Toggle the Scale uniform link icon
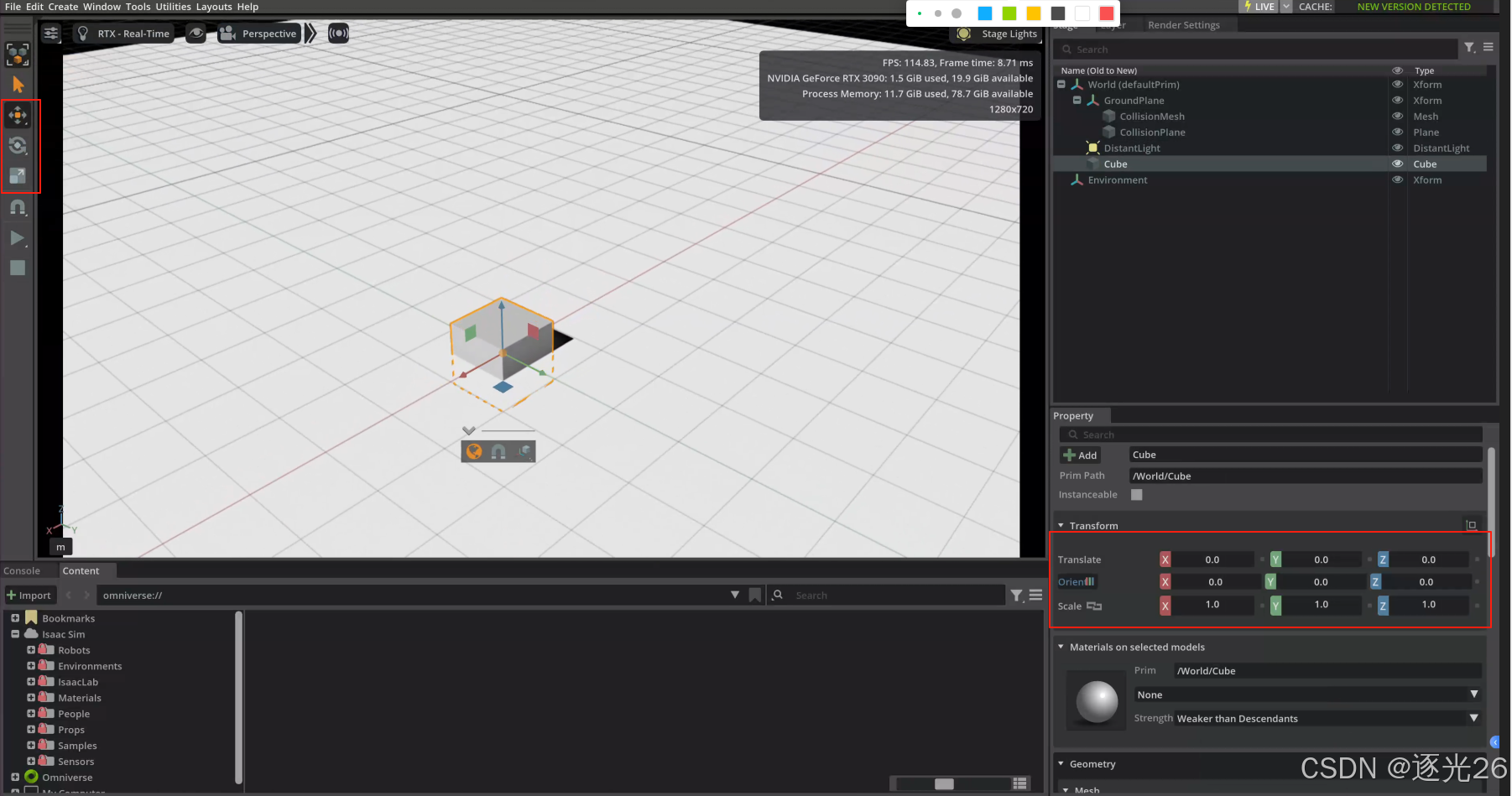The image size is (1512, 796). (x=1094, y=606)
